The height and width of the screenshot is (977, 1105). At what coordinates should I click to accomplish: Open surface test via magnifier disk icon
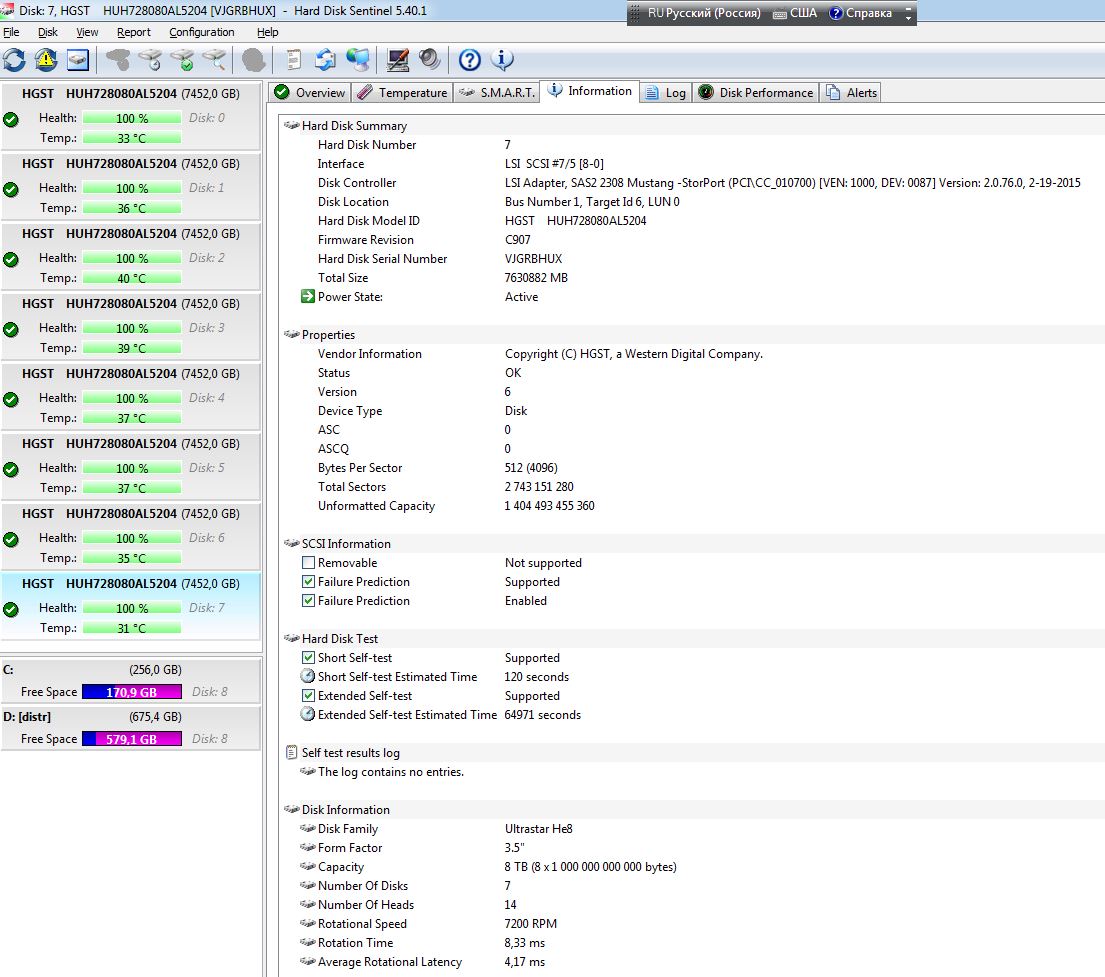pyautogui.click(x=215, y=60)
